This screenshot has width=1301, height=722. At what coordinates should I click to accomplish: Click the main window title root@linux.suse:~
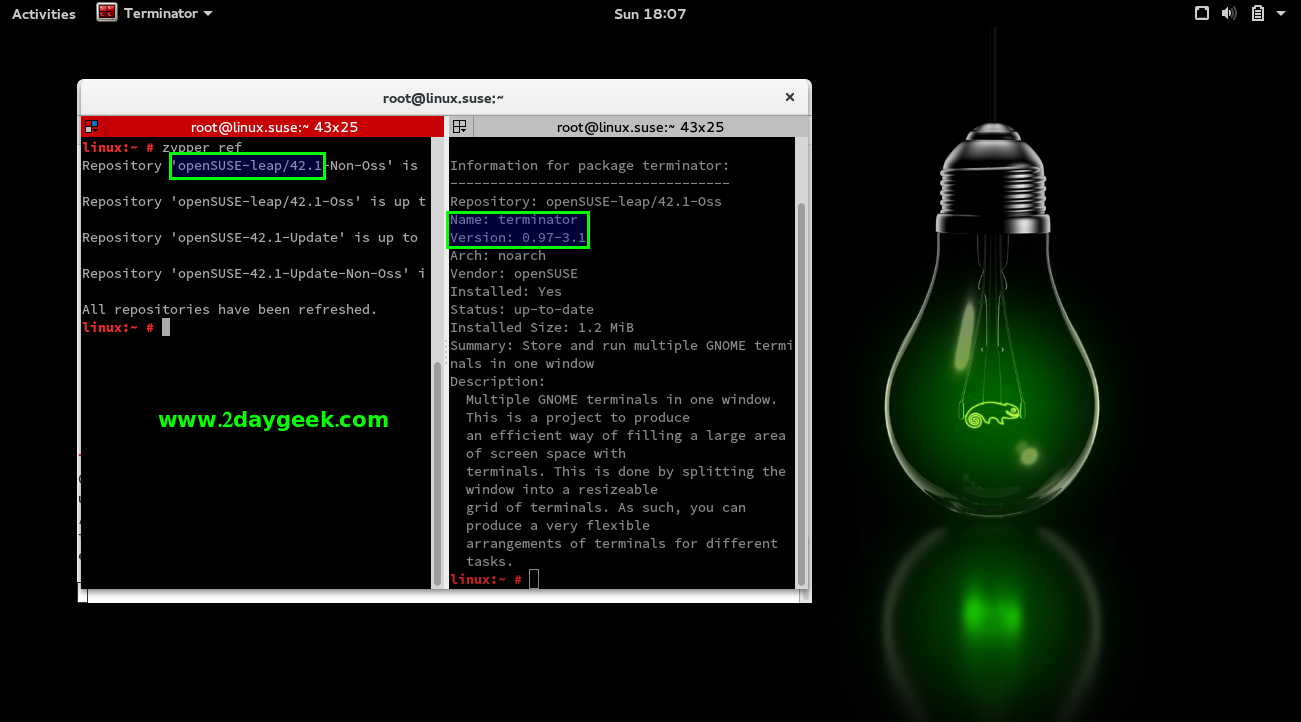click(443, 98)
